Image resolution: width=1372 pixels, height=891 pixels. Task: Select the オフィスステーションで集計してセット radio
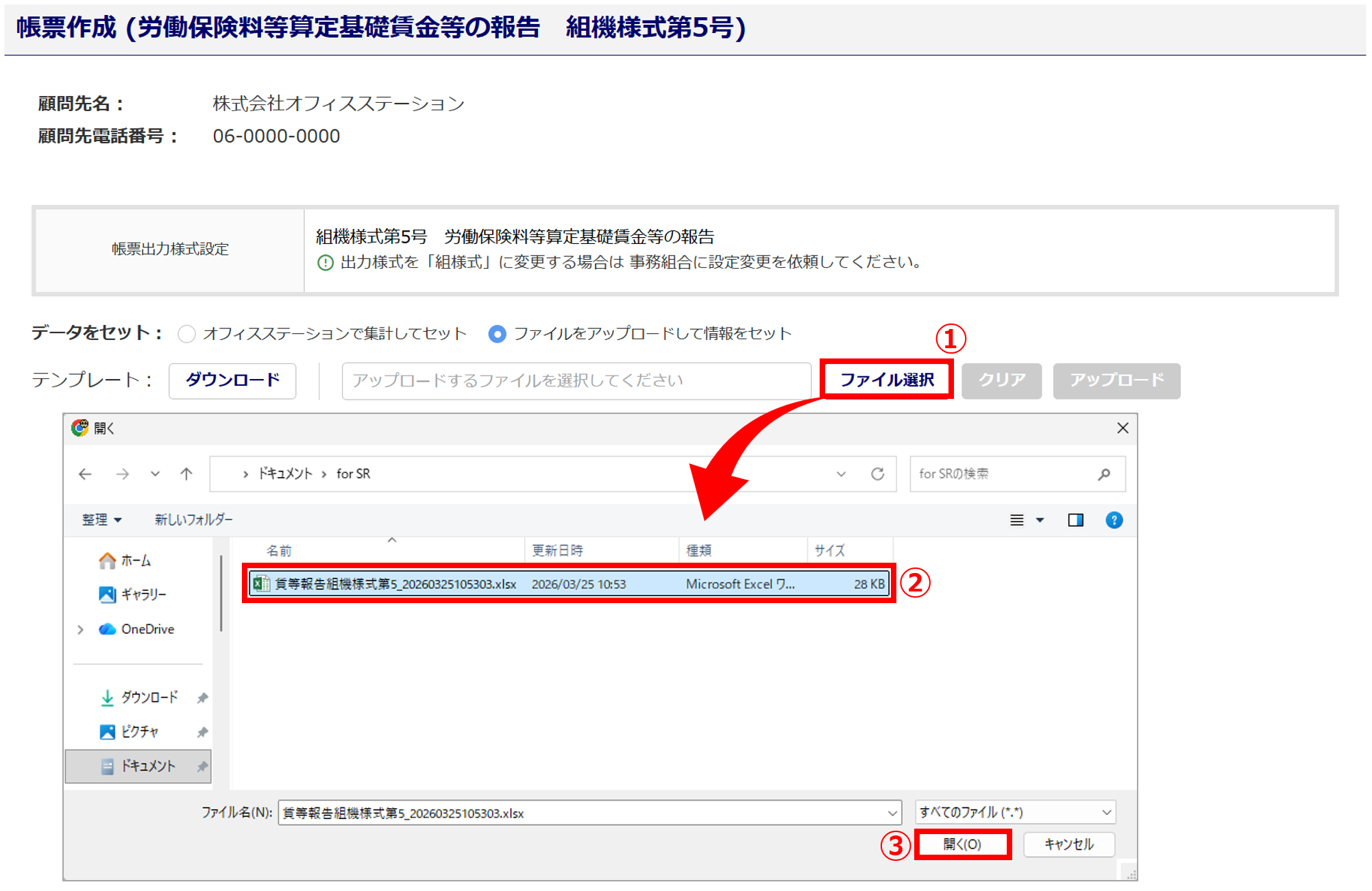click(186, 334)
